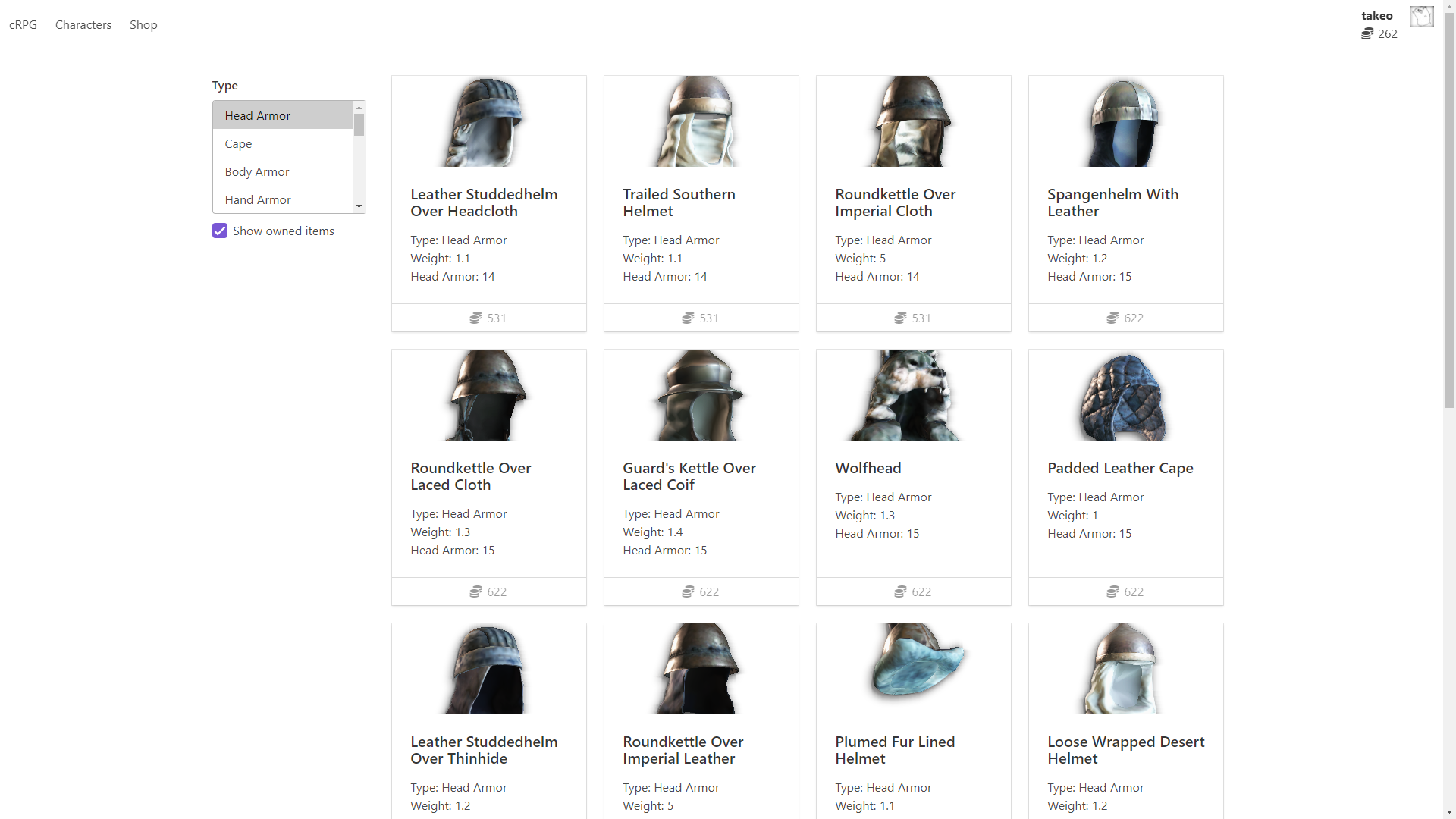Uncheck the Show owned items checkbox
Image resolution: width=1456 pixels, height=819 pixels.
[x=220, y=231]
